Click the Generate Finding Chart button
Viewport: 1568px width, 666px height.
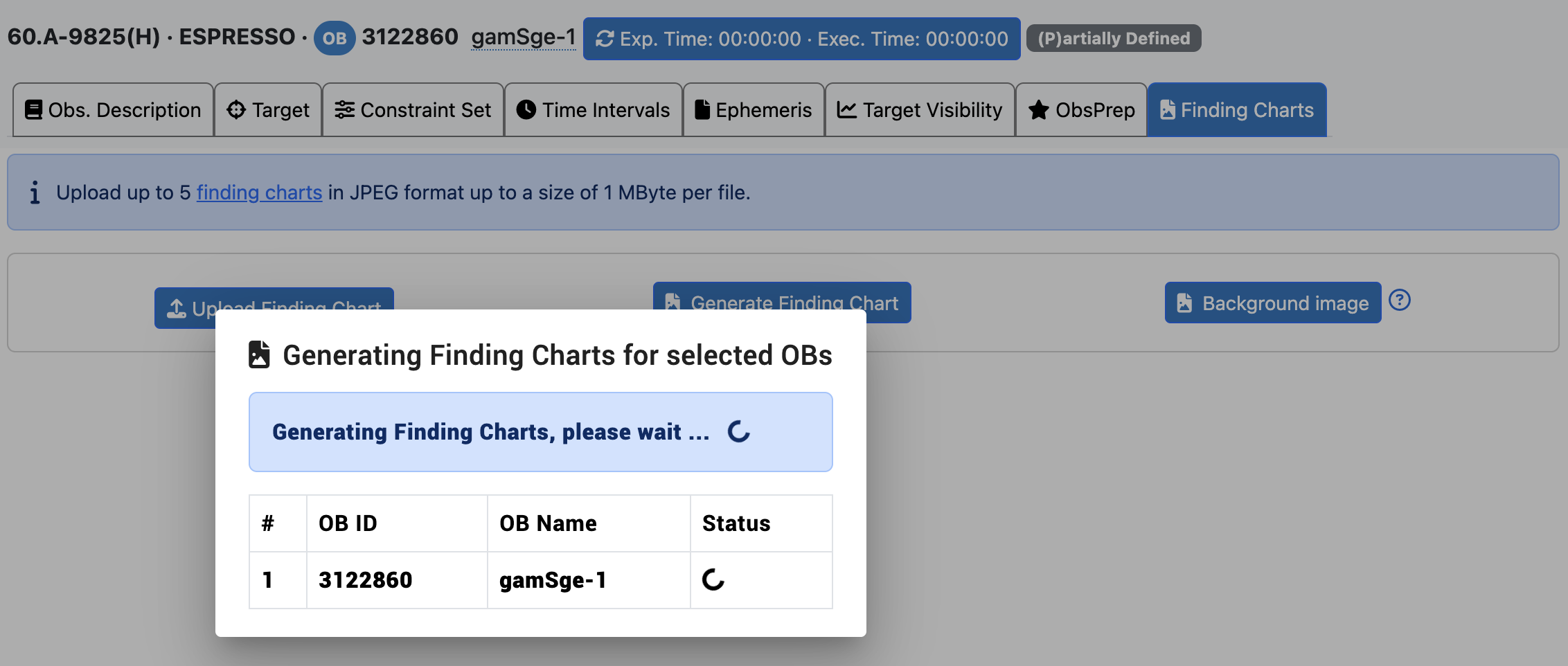(x=782, y=296)
